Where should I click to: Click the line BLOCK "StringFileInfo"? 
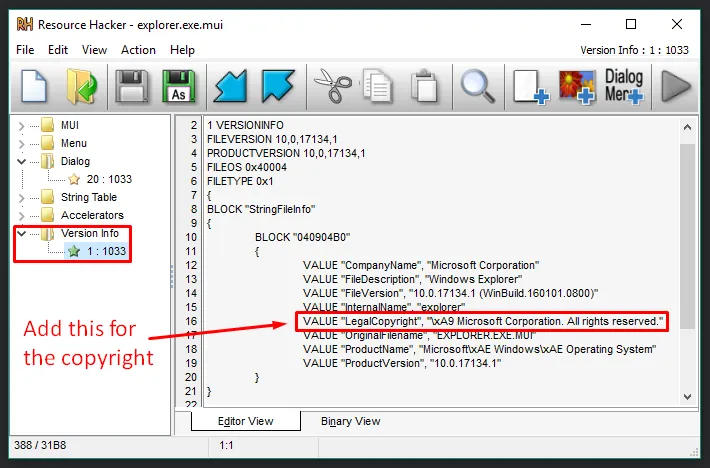[261, 210]
